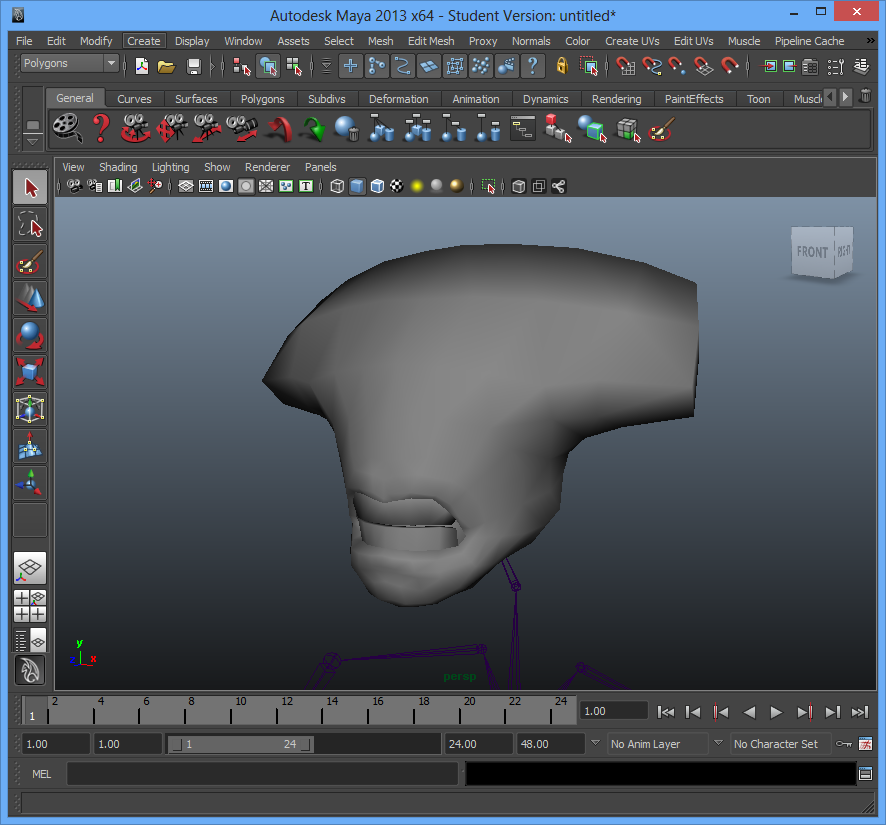Switch to four-view layout
This screenshot has height=825, width=886.
pos(30,606)
